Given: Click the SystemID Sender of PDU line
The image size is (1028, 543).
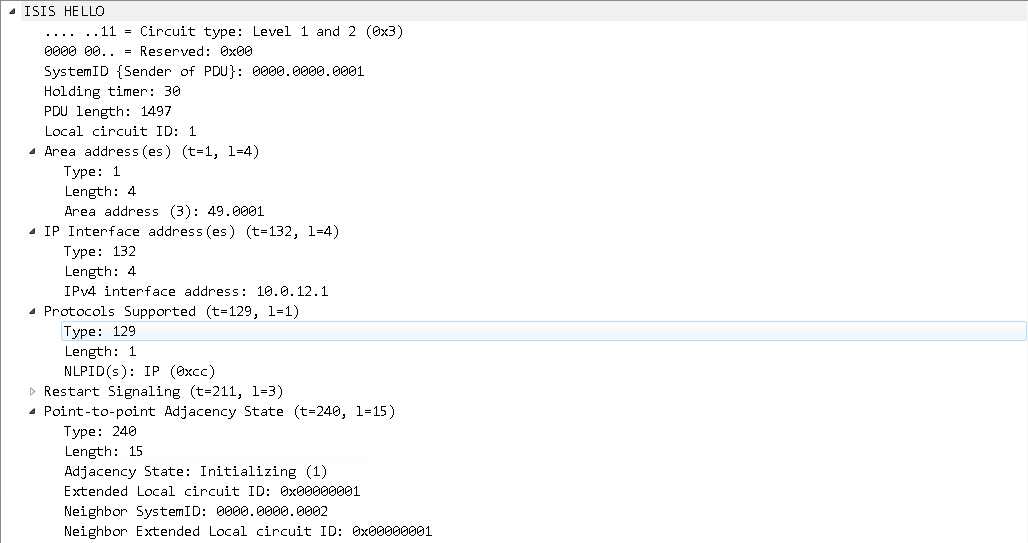Looking at the screenshot, I should click(x=204, y=71).
